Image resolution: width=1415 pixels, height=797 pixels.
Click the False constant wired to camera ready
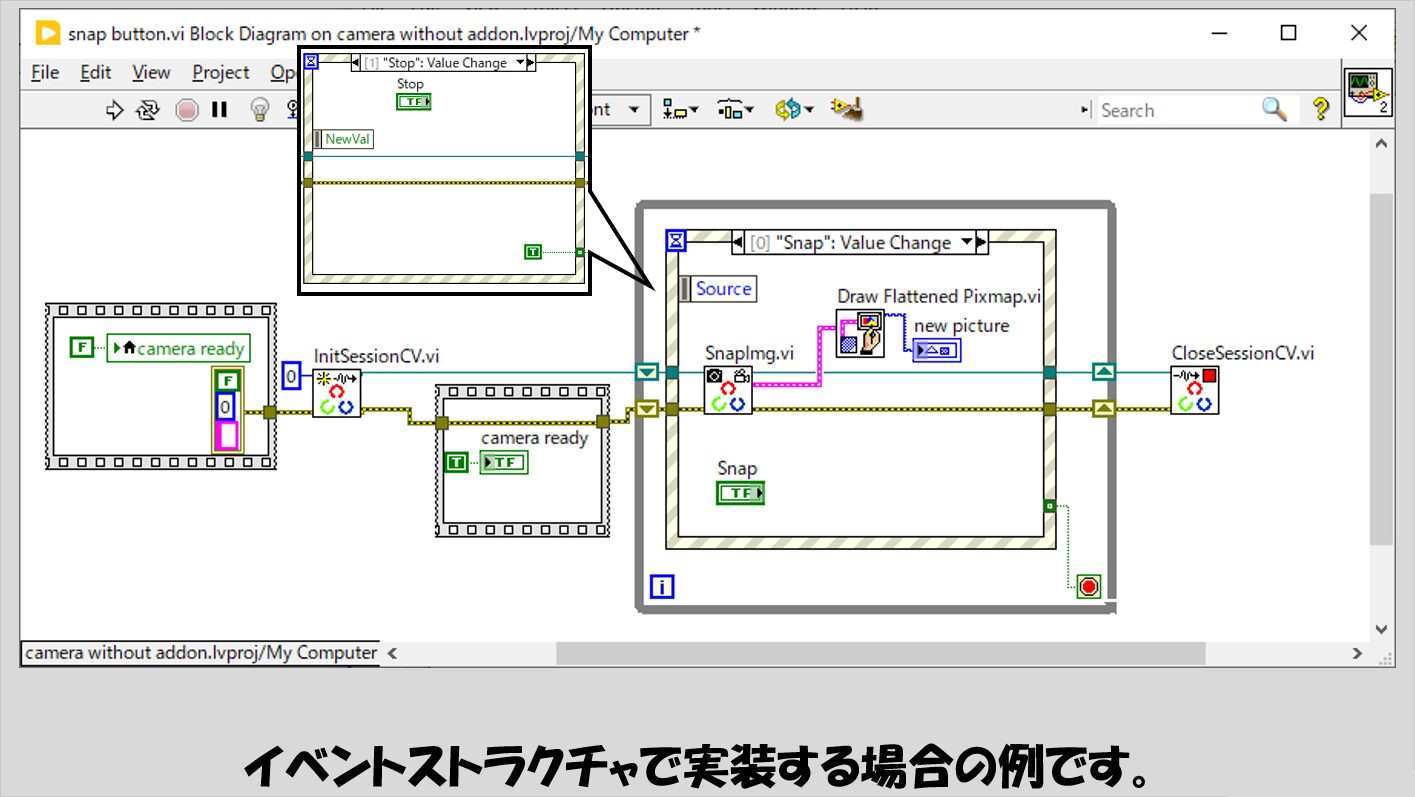point(81,348)
